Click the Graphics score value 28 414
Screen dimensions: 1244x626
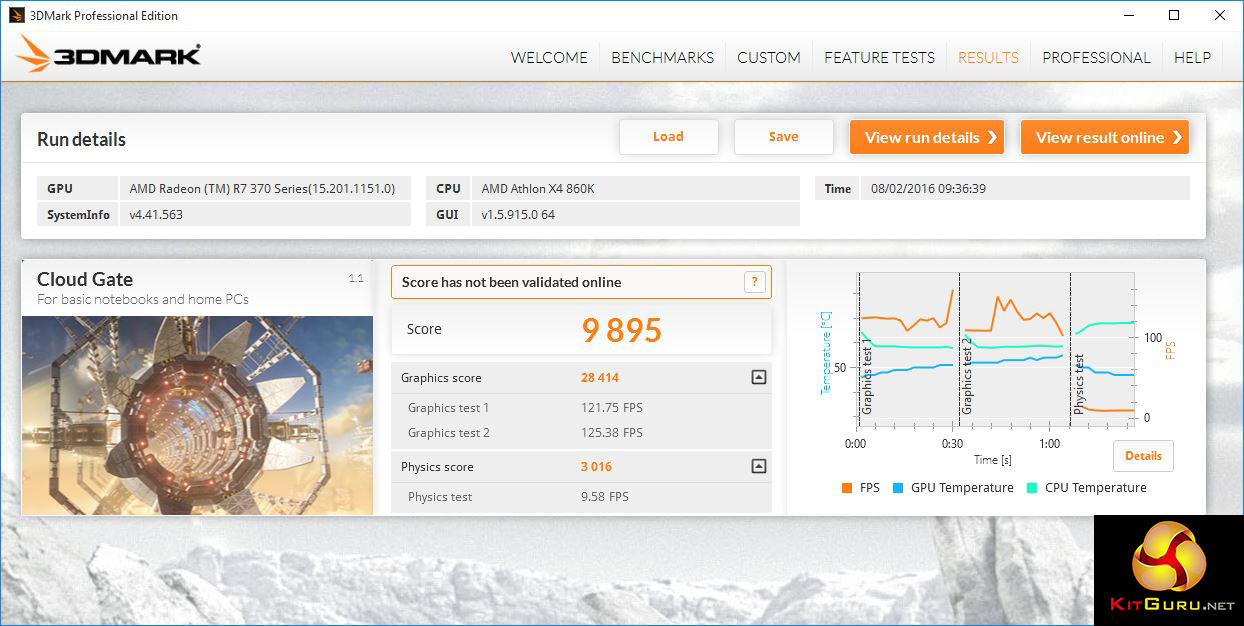click(x=601, y=378)
